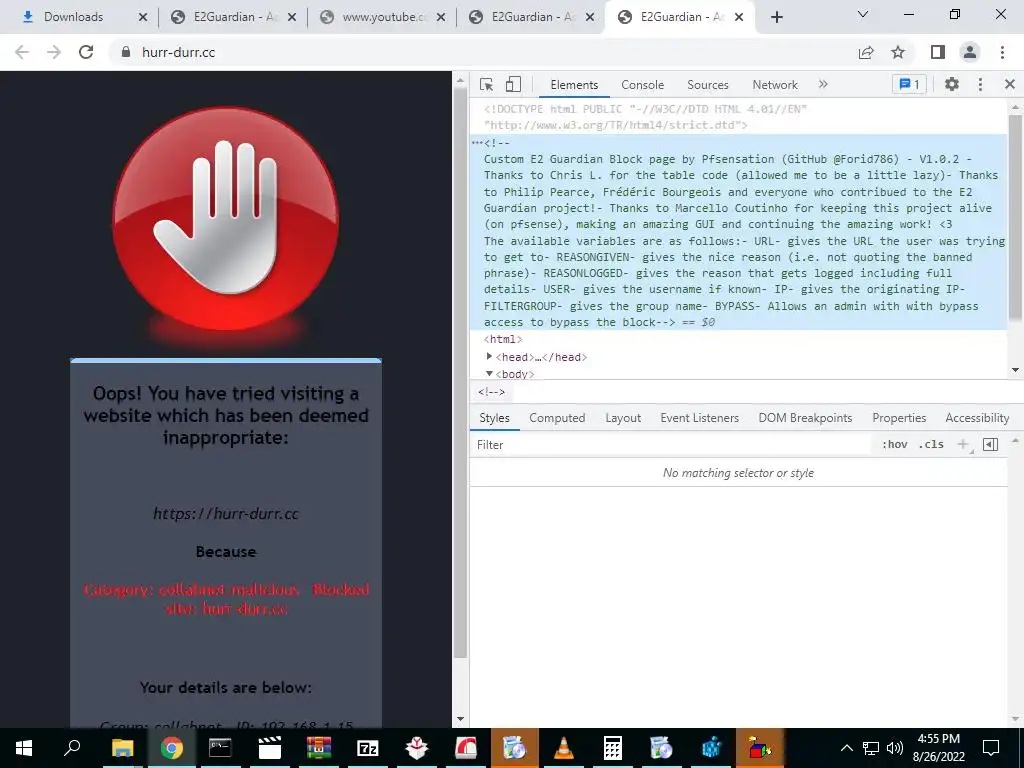Toggle the computed styles sidebar icon
The height and width of the screenshot is (768, 1024).
pos(991,445)
